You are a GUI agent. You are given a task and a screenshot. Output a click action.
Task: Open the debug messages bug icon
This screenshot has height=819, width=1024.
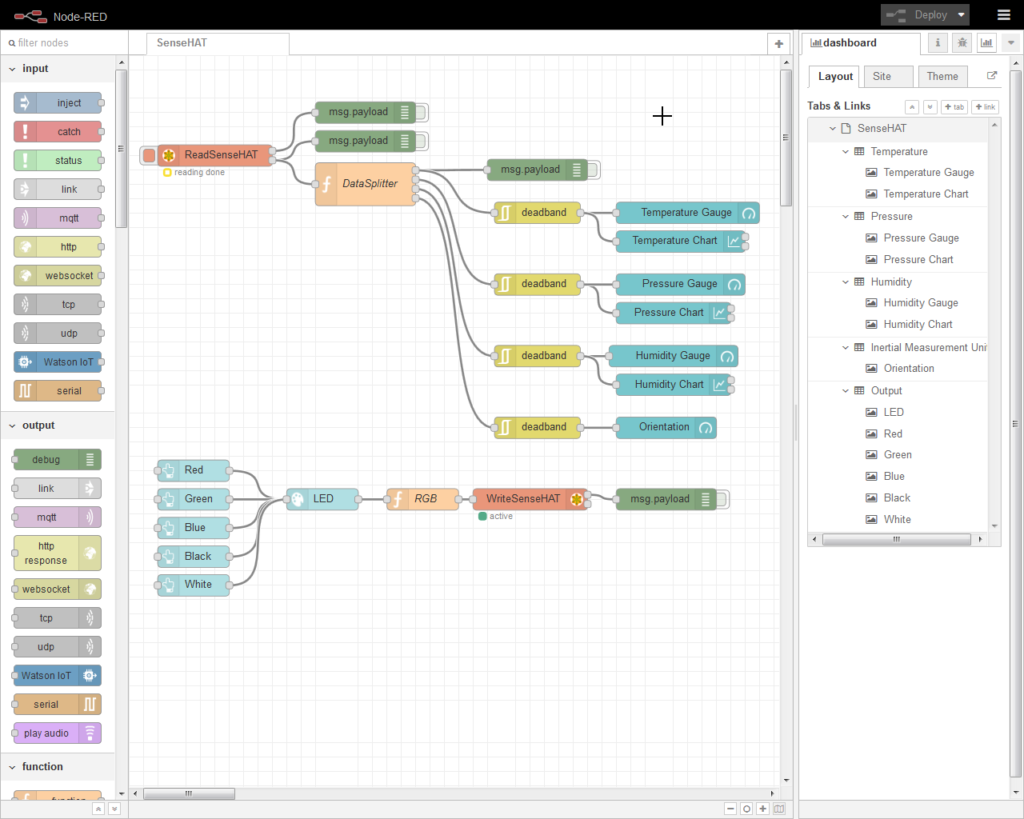click(962, 43)
